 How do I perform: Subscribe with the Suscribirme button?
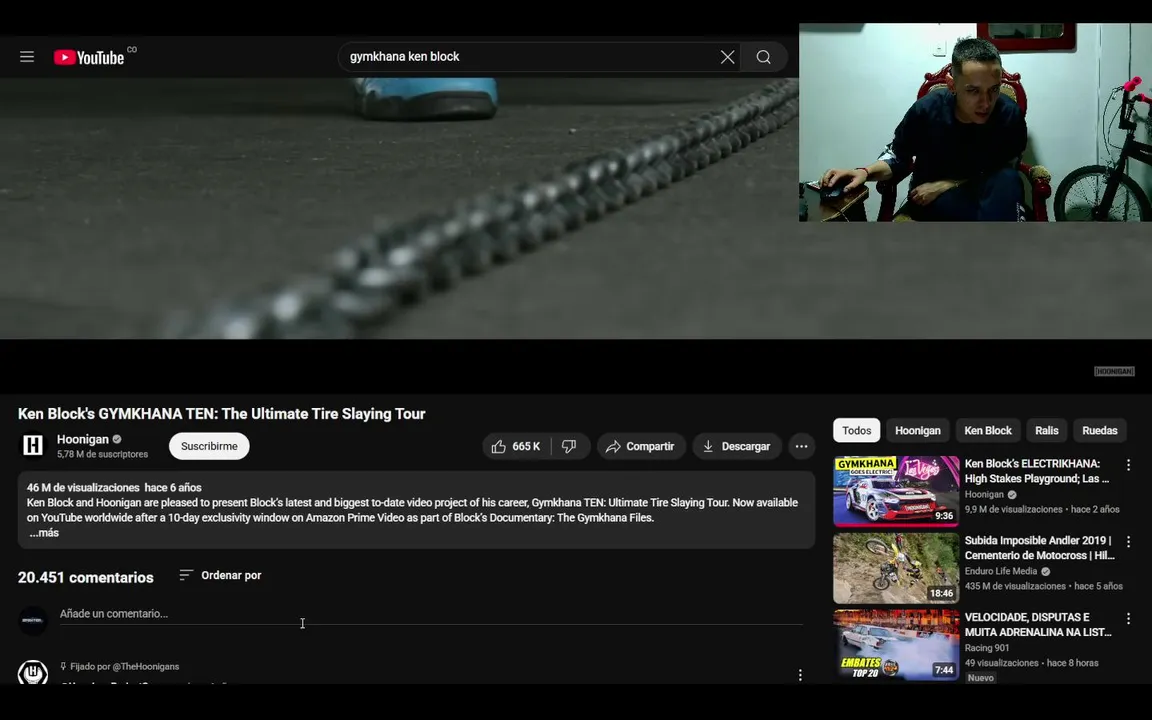(209, 446)
